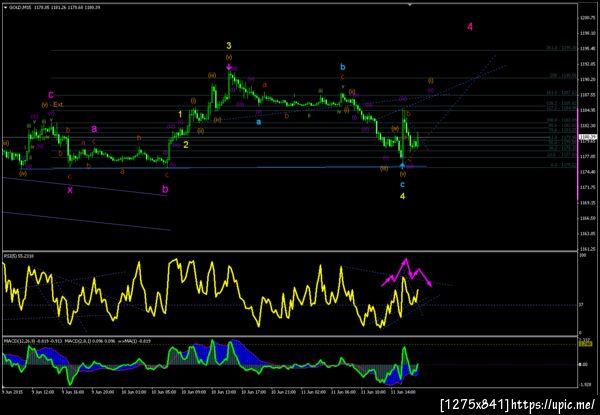
Task: Click the yellow wave label 1
Action: pos(180,114)
